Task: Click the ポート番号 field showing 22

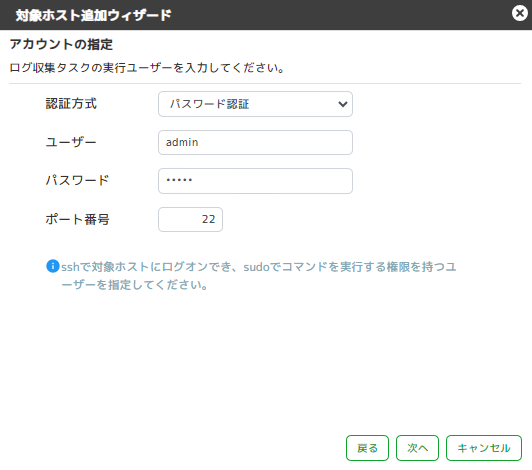Action: (x=190, y=220)
